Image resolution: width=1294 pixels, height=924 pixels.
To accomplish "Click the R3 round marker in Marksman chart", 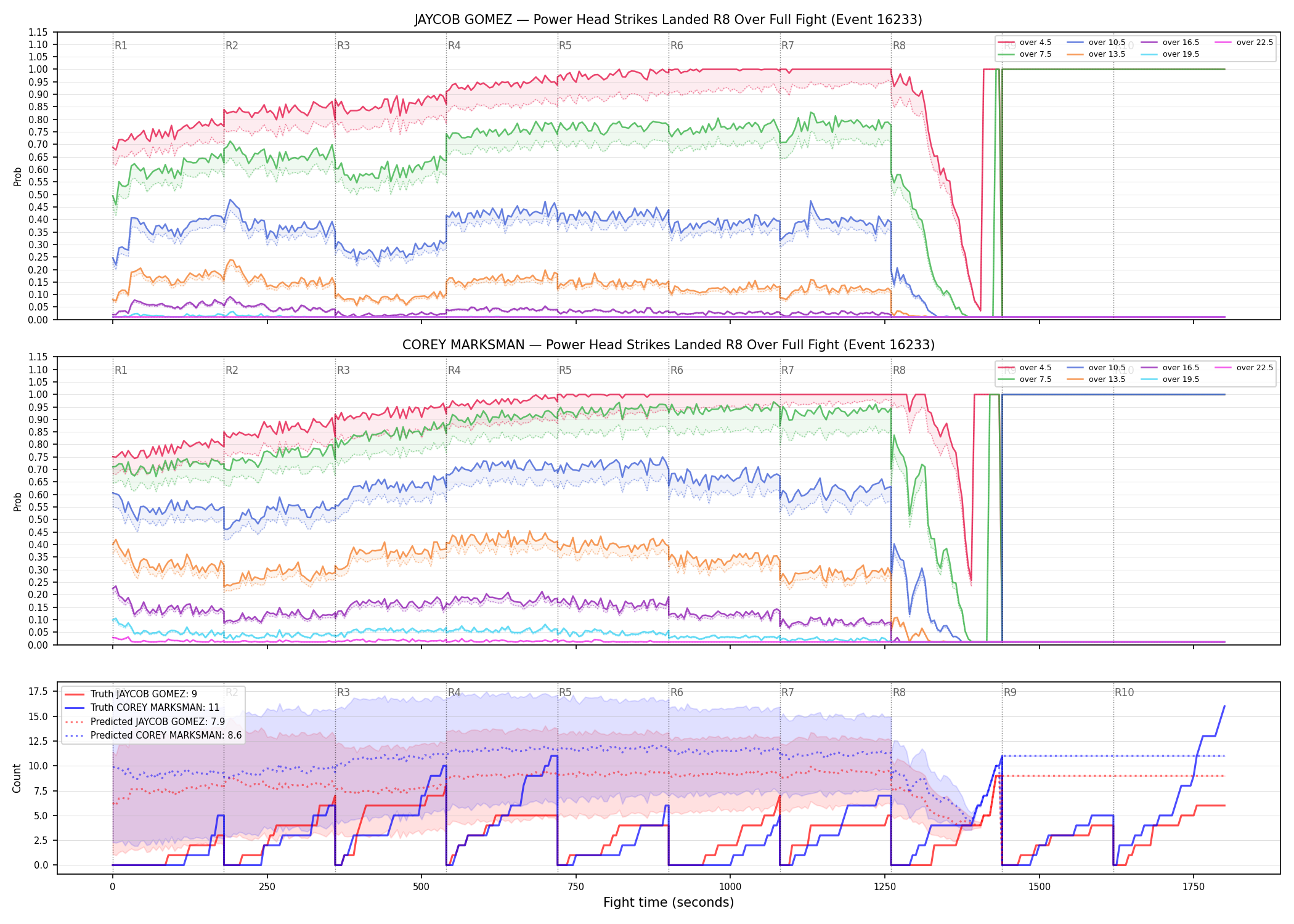I will (x=343, y=370).
